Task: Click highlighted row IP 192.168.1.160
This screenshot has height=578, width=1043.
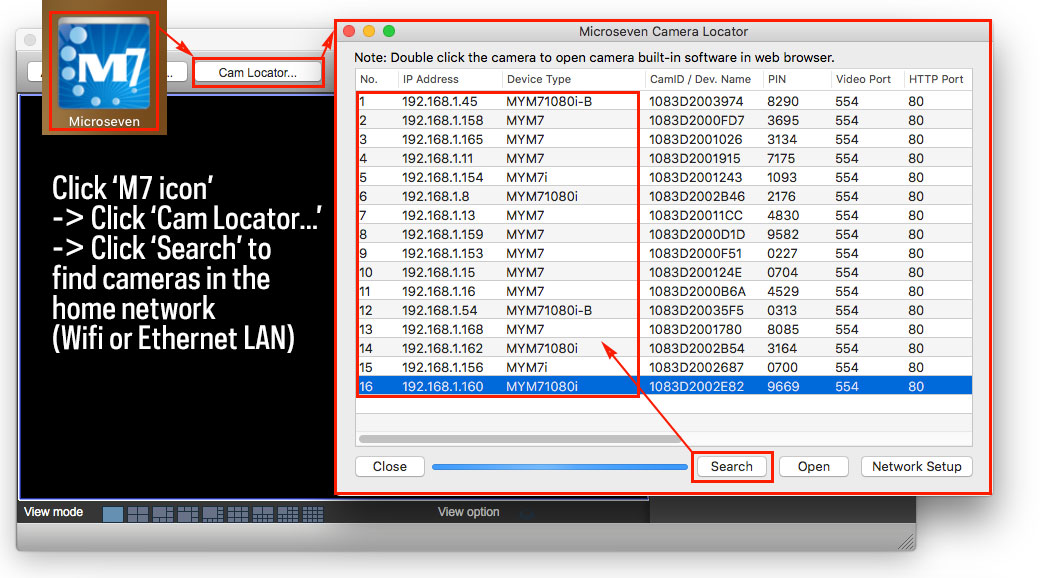Action: pyautogui.click(x=442, y=386)
